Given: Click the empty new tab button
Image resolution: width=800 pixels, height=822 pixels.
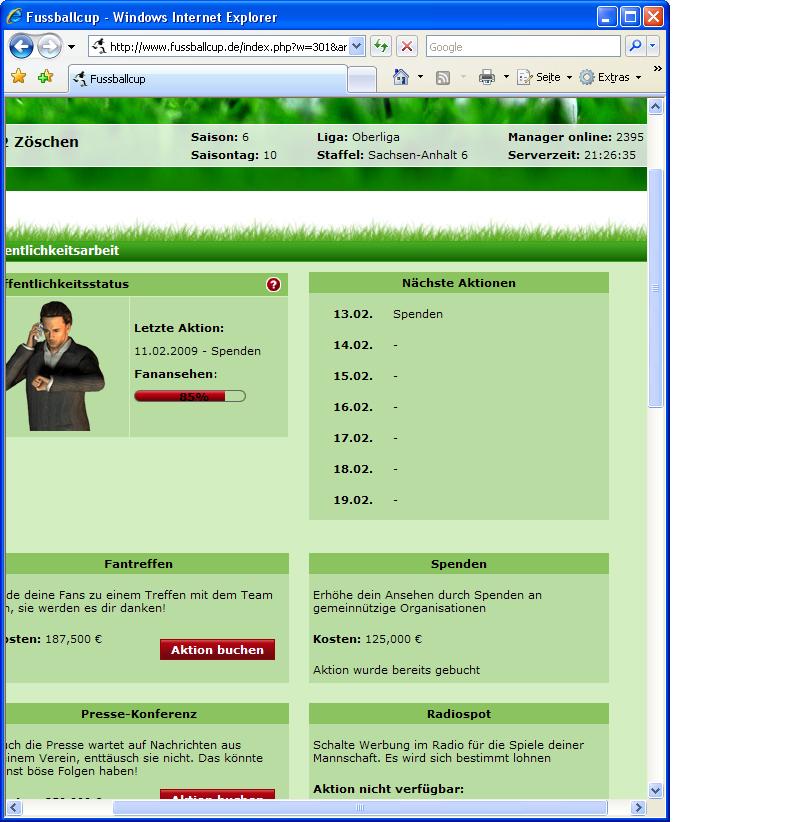Looking at the screenshot, I should coord(362,78).
